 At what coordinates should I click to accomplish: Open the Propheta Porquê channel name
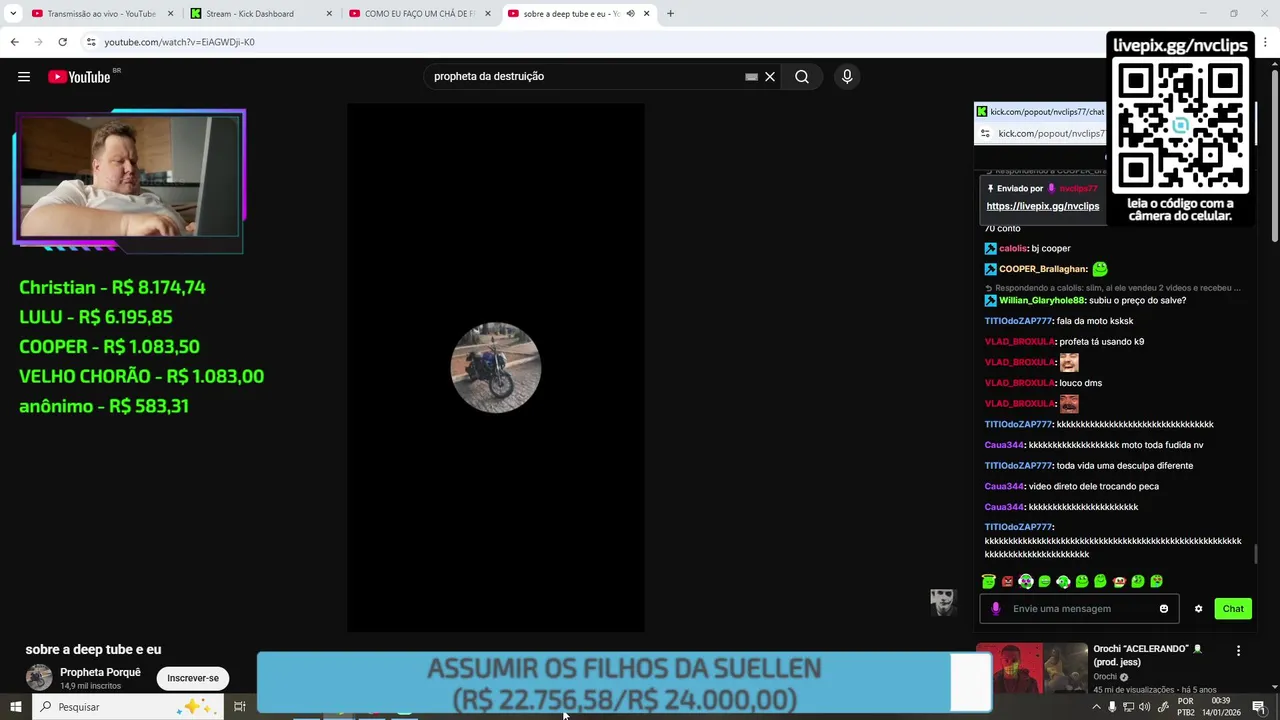[x=100, y=672]
